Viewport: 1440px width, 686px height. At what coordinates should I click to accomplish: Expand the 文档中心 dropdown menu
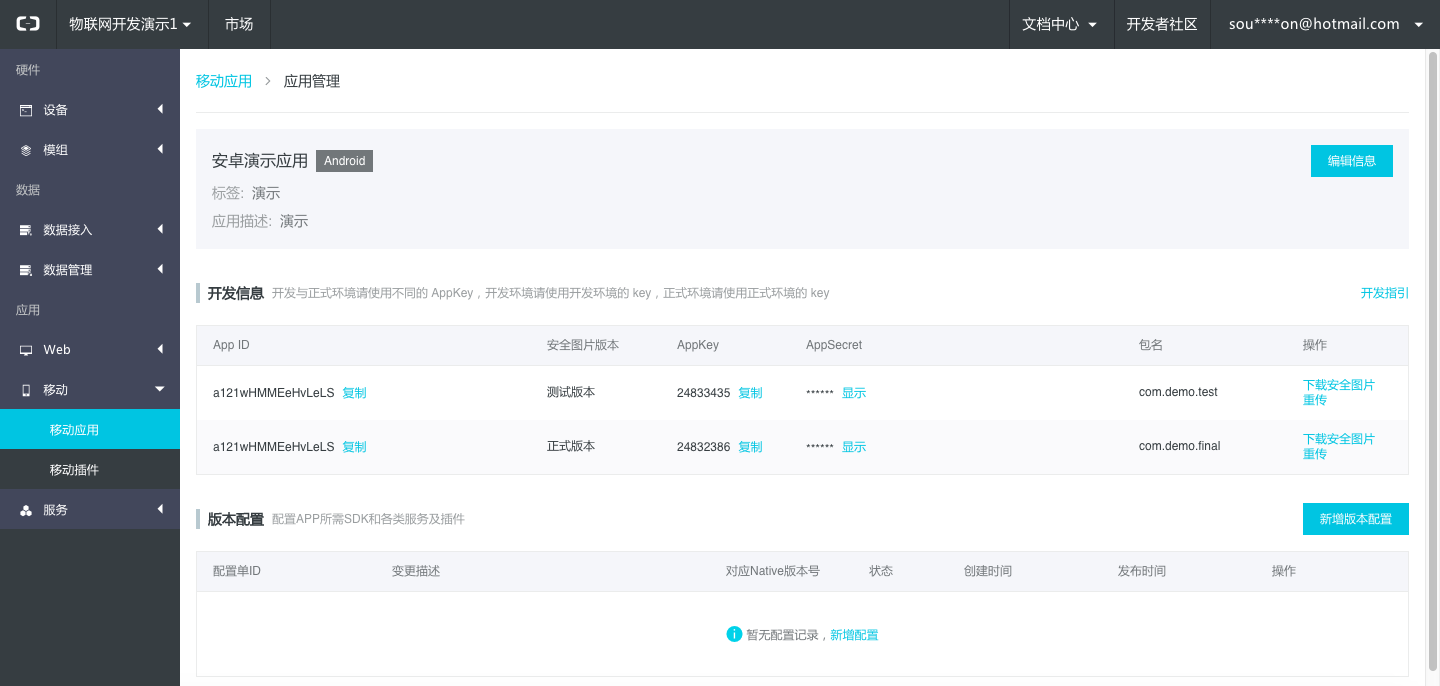pos(1059,24)
